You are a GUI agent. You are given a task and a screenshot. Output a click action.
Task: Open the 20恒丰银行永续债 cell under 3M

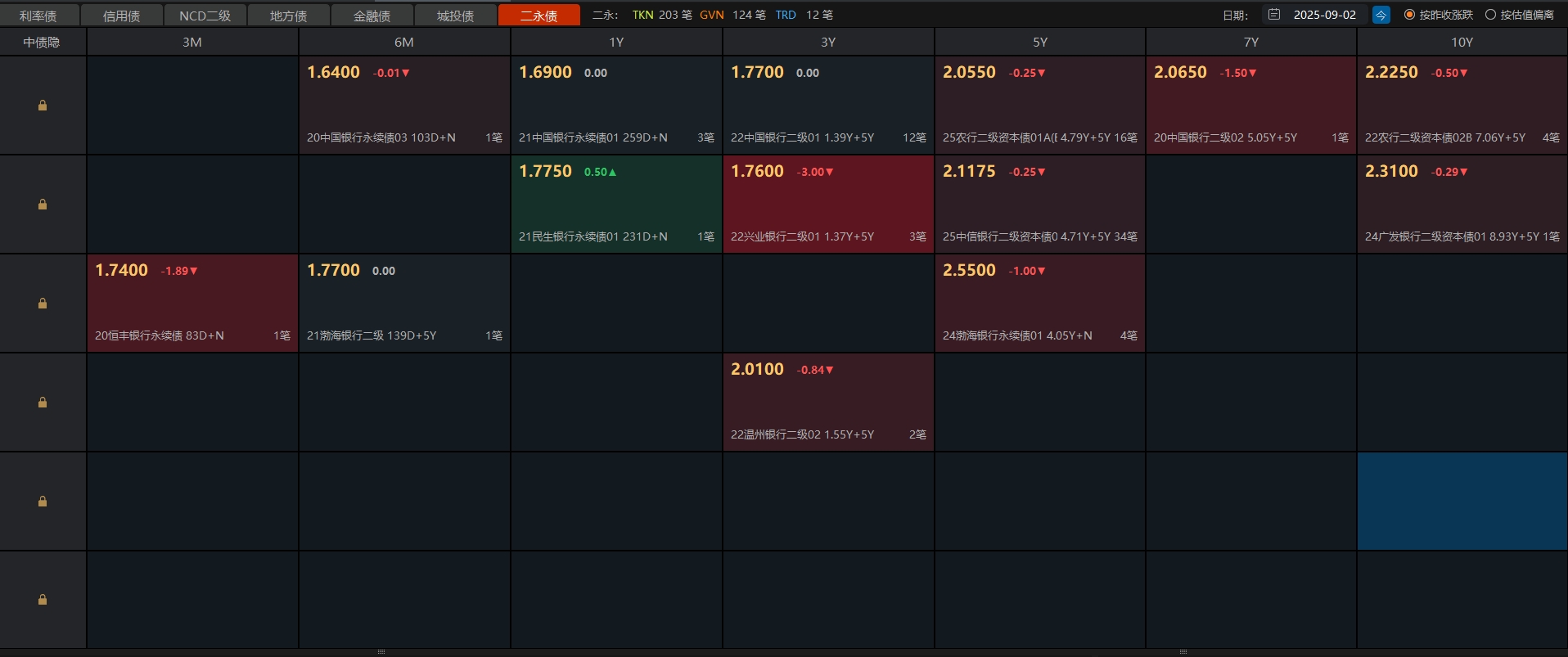tap(192, 304)
